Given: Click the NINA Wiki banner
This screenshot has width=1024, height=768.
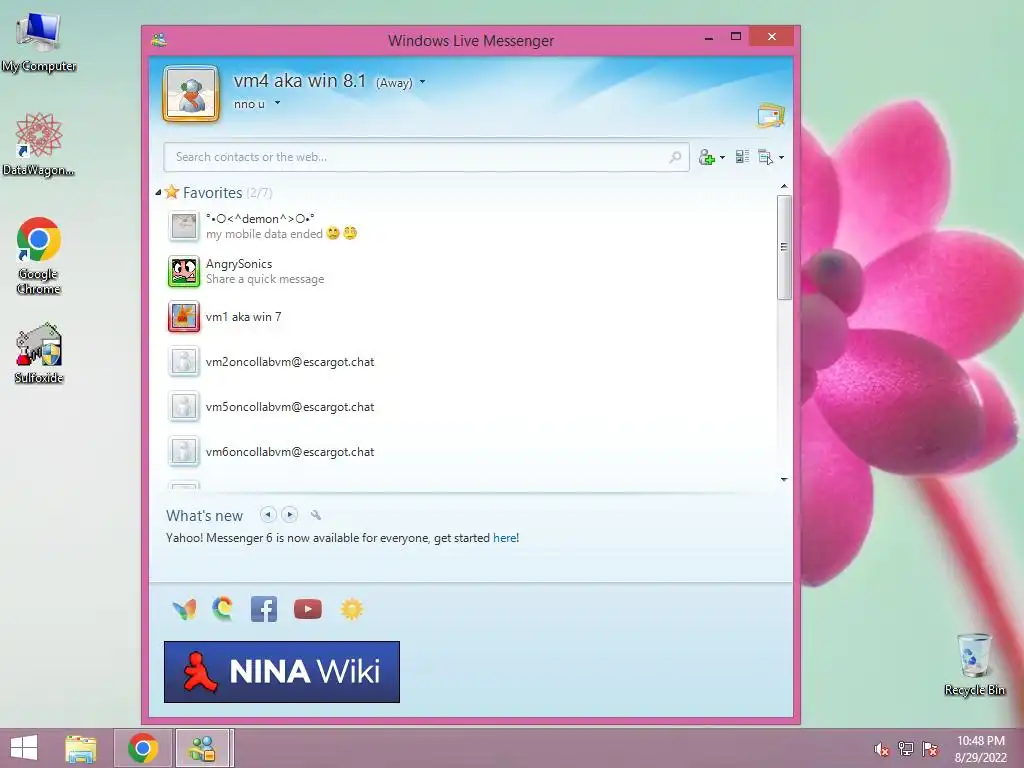Looking at the screenshot, I should point(281,672).
